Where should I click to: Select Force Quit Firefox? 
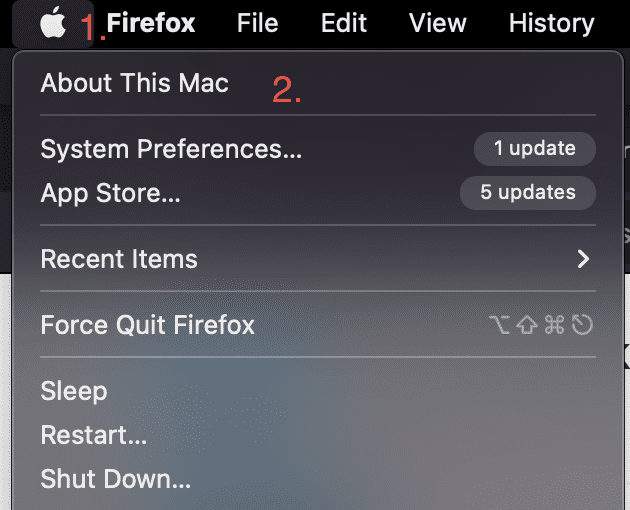(147, 325)
